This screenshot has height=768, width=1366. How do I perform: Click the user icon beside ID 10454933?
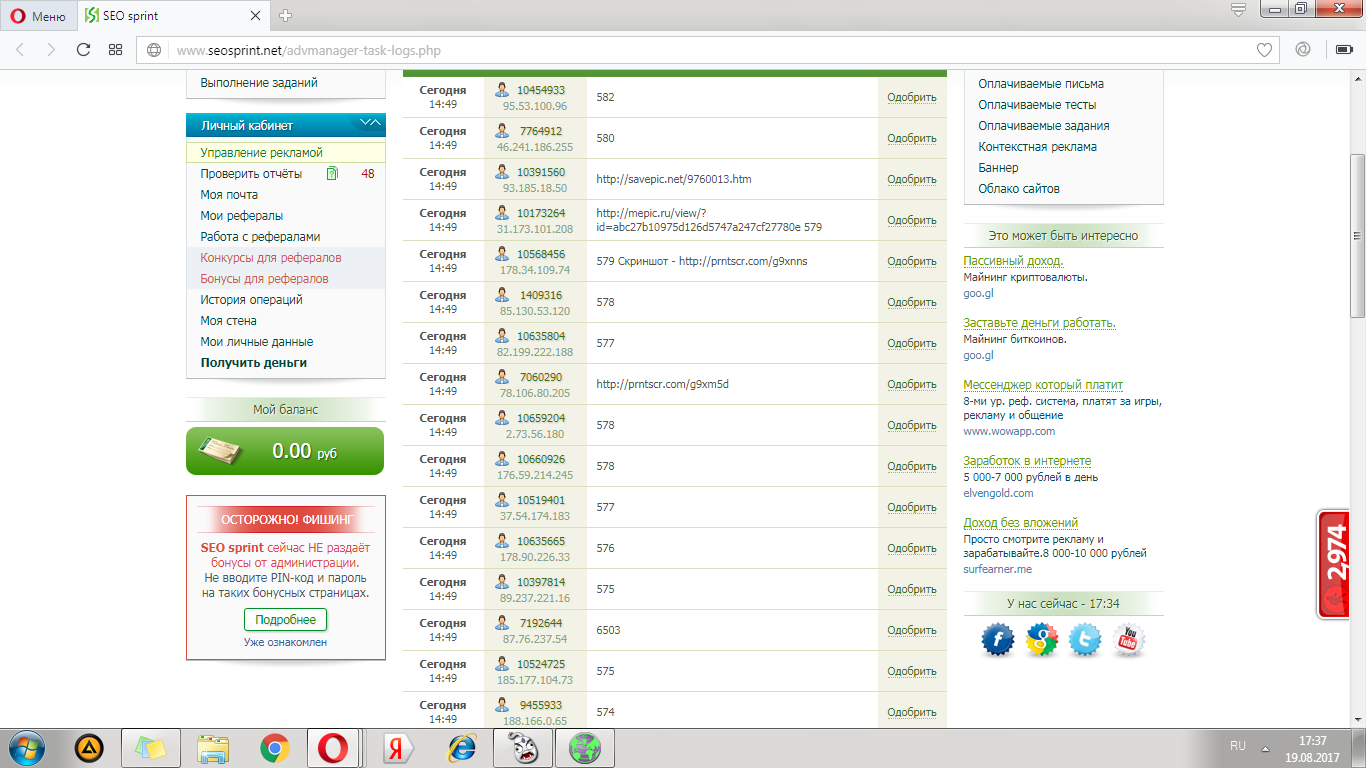[x=502, y=90]
